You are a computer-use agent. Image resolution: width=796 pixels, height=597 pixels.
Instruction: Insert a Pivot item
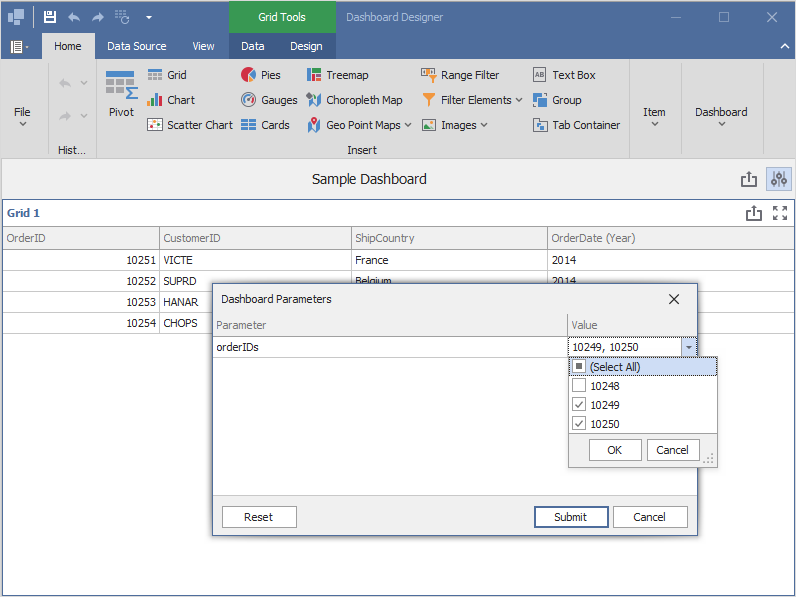(x=121, y=94)
